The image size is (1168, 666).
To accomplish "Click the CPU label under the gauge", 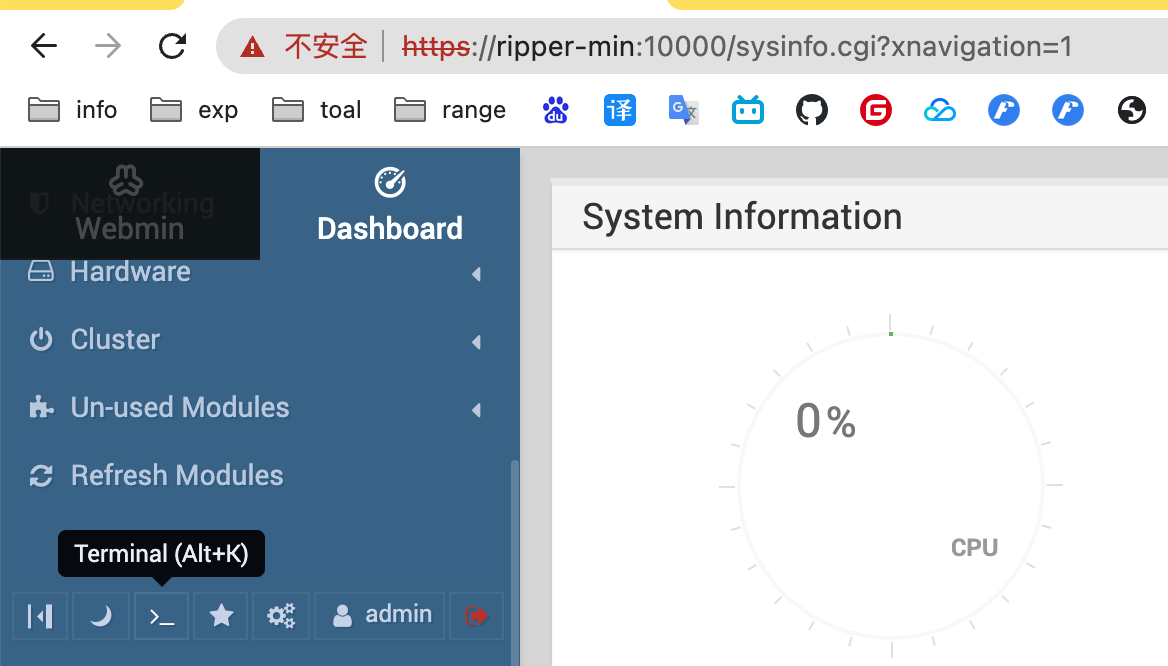I will pos(974,548).
